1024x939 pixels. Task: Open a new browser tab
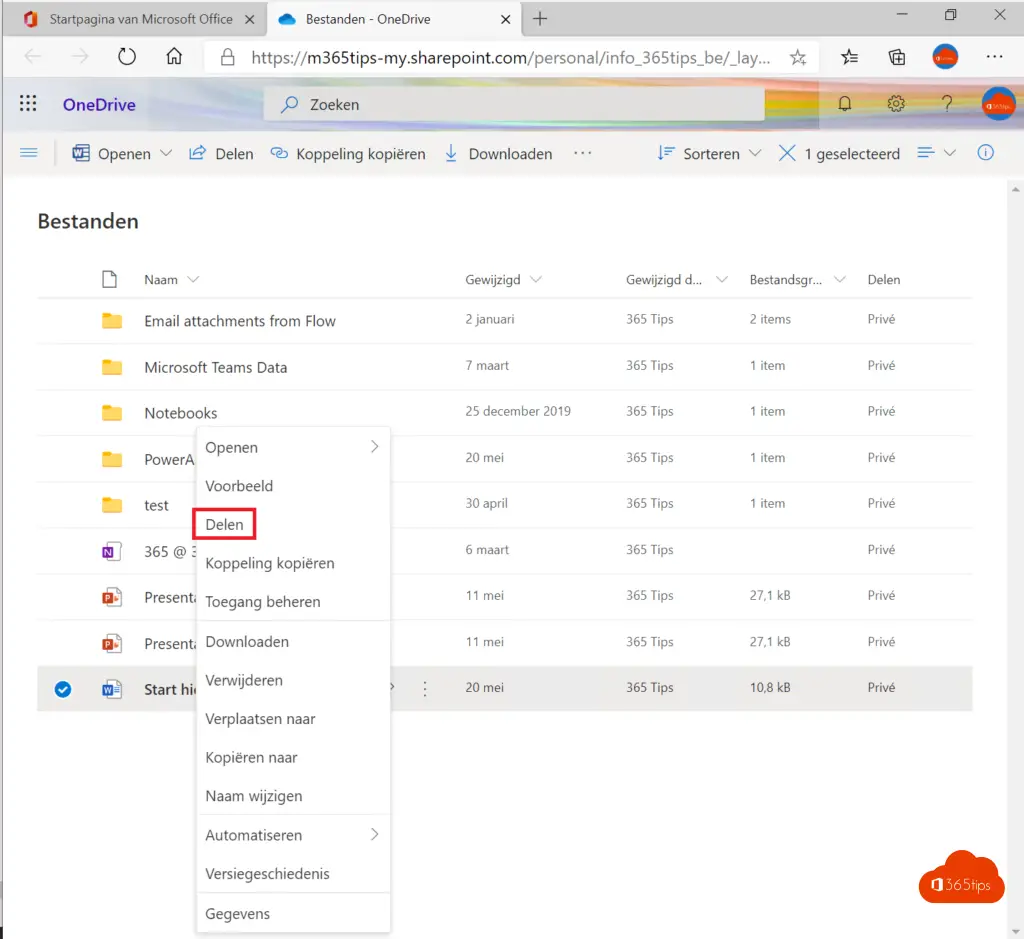(539, 19)
